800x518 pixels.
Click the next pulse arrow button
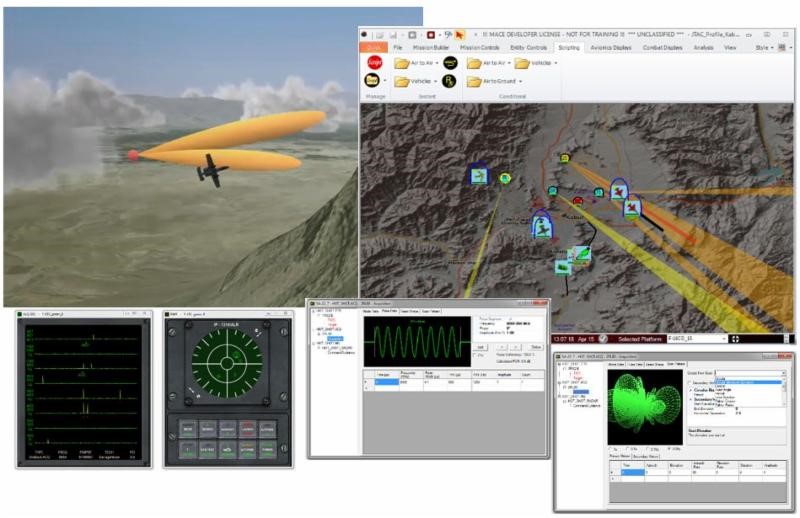pyautogui.click(x=515, y=348)
